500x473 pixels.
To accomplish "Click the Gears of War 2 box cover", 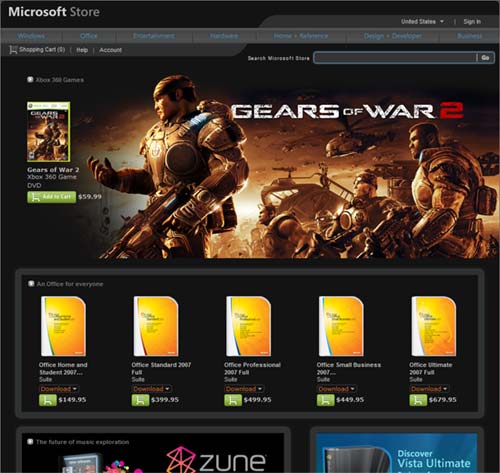I will click(48, 132).
